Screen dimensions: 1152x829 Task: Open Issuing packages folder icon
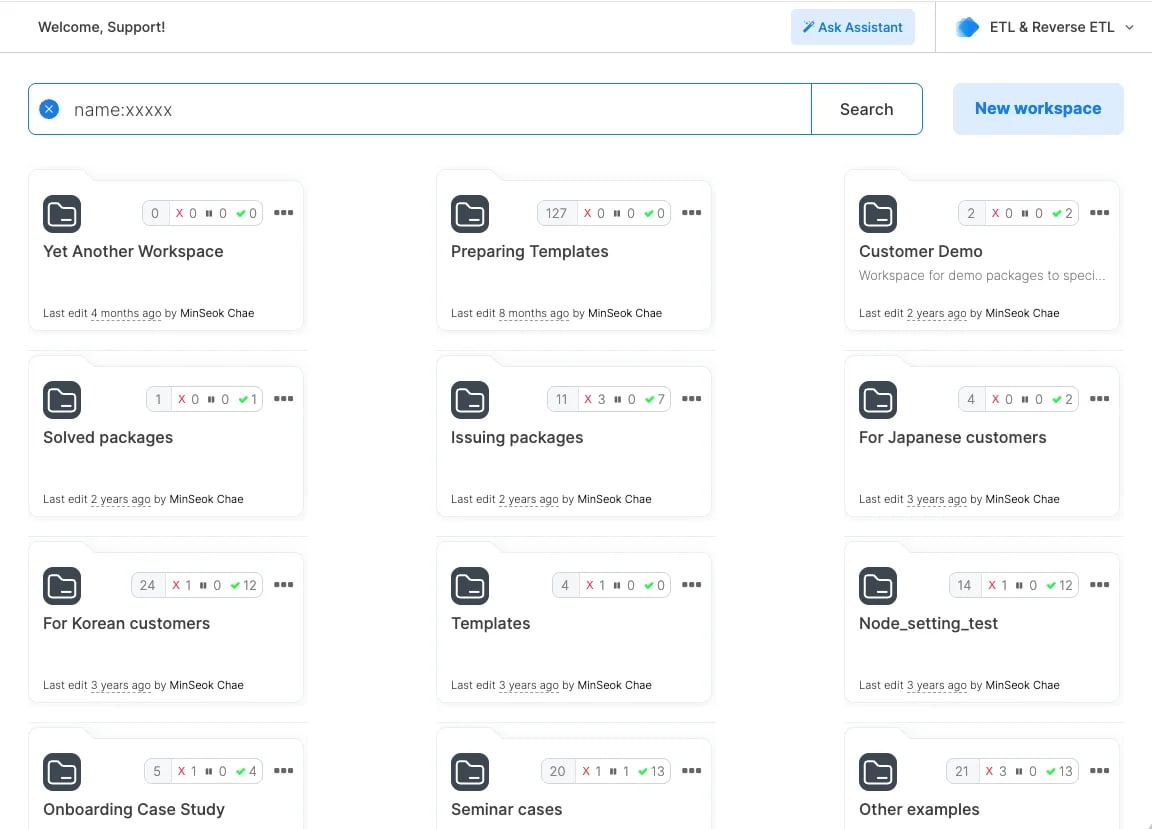[469, 400]
